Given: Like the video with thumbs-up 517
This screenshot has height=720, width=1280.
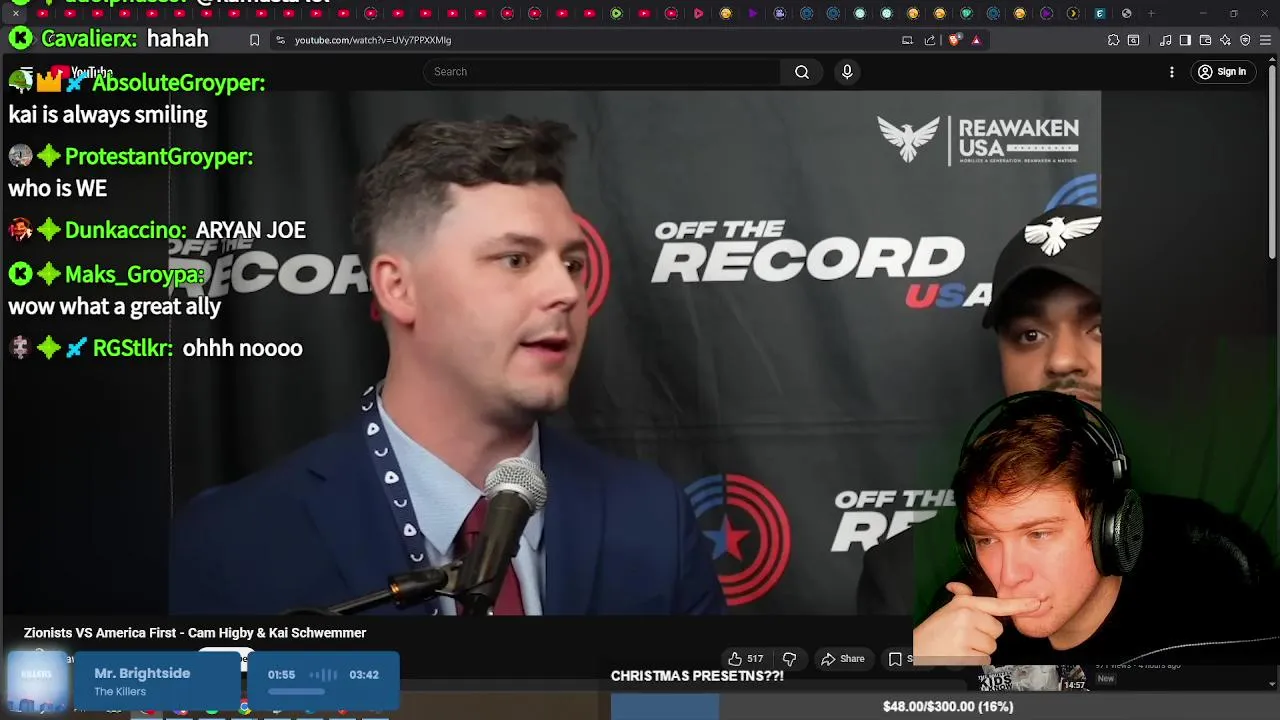Looking at the screenshot, I should pos(746,658).
